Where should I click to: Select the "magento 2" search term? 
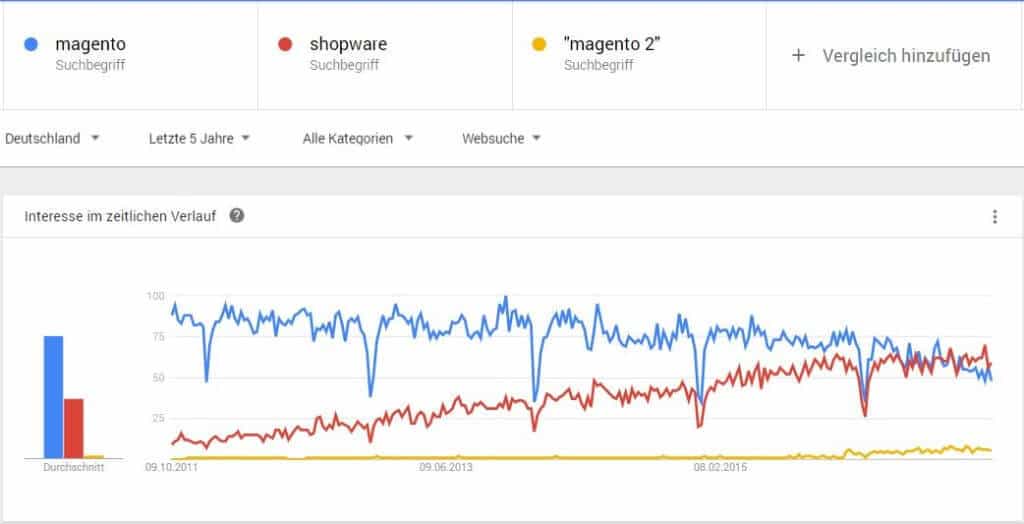coord(612,45)
